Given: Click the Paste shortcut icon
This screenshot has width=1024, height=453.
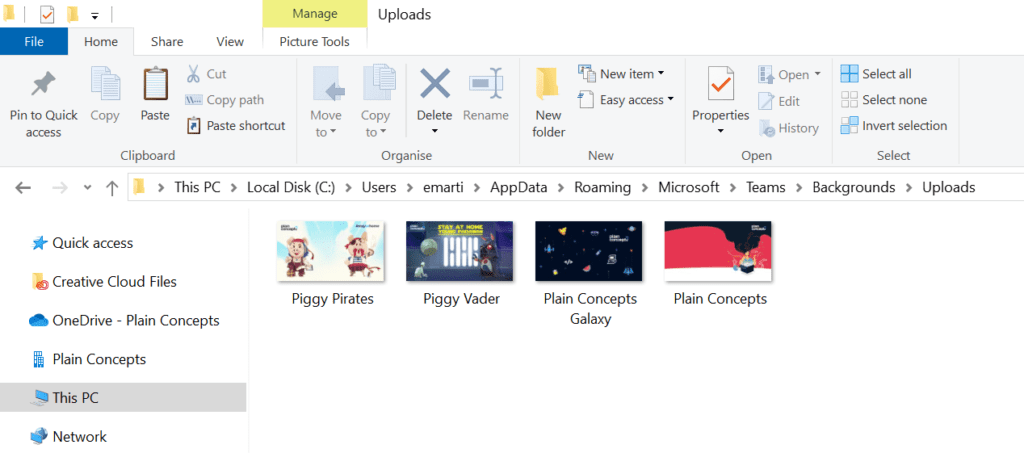Looking at the screenshot, I should (194, 126).
